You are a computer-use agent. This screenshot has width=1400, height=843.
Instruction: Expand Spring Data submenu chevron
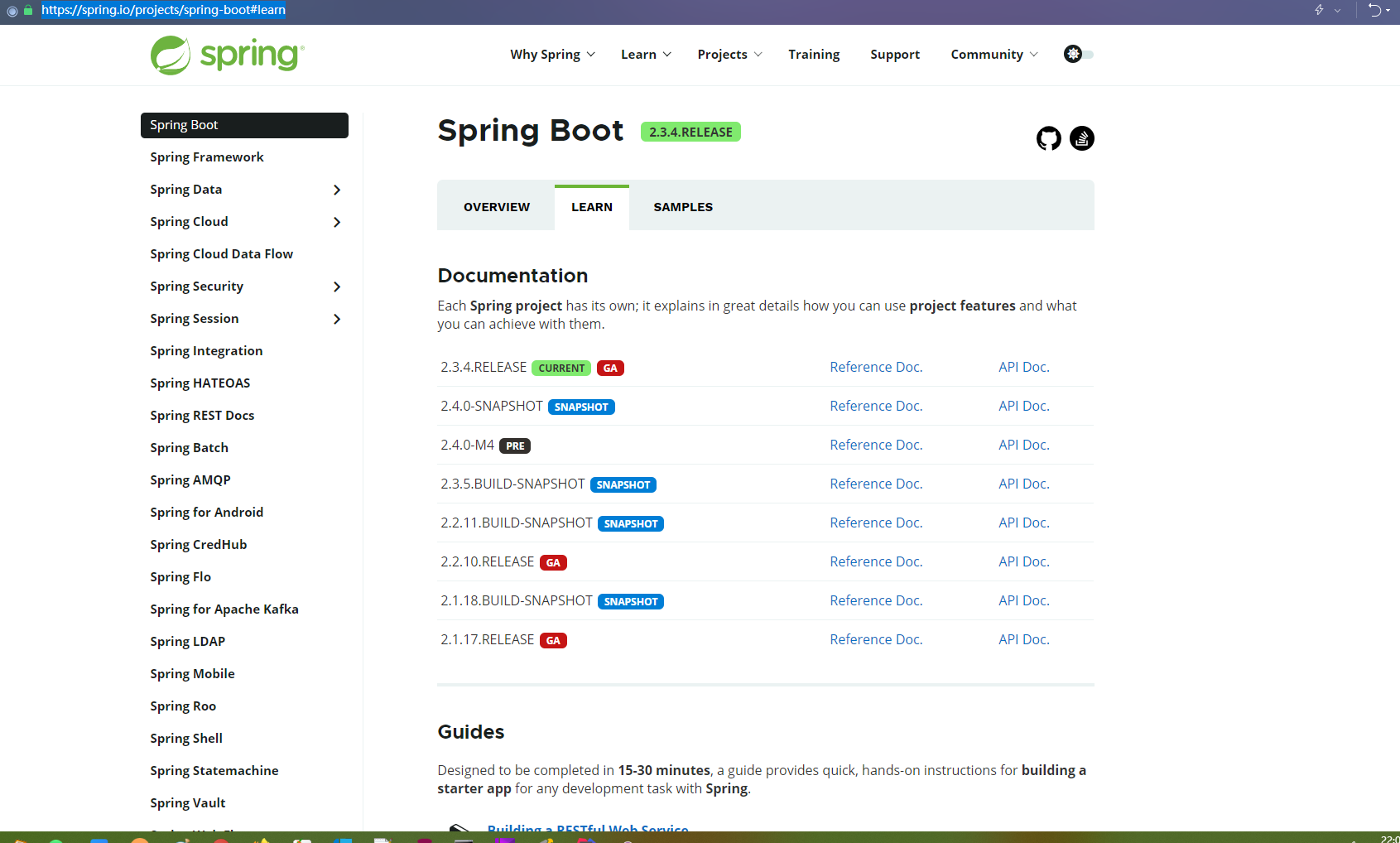[337, 190]
